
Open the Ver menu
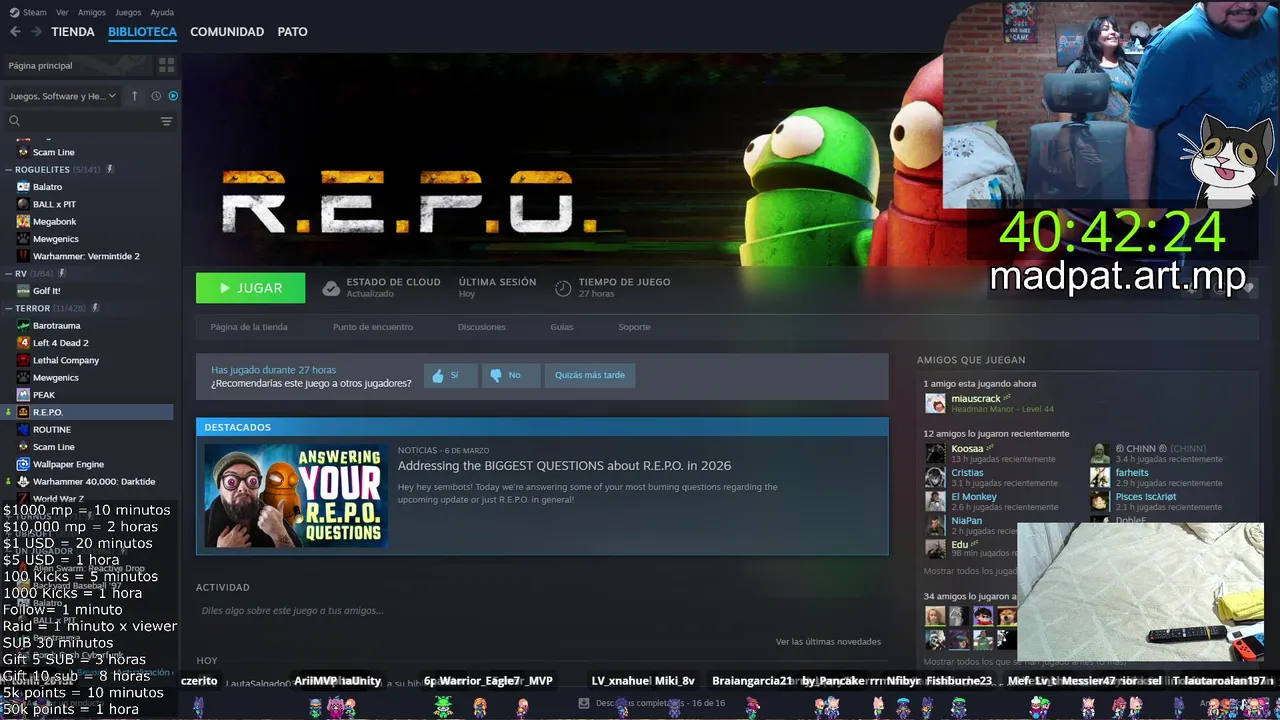click(x=63, y=13)
